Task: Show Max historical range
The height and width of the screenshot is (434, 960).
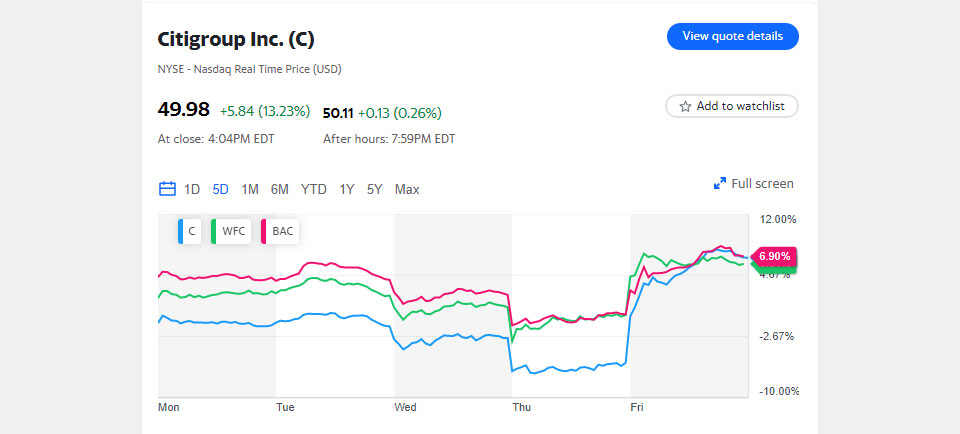Action: coord(407,189)
